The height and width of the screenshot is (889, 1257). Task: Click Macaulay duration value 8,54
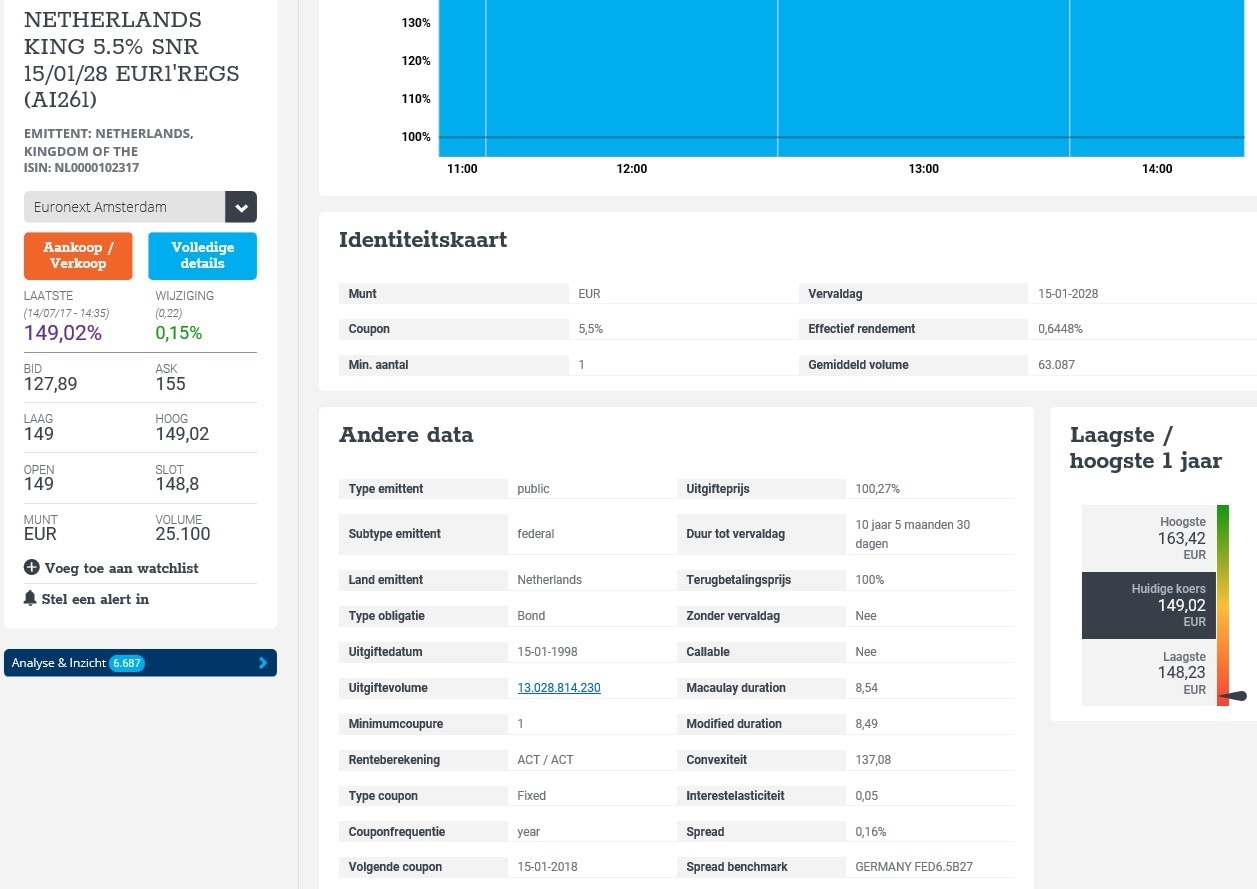pyautogui.click(x=866, y=688)
